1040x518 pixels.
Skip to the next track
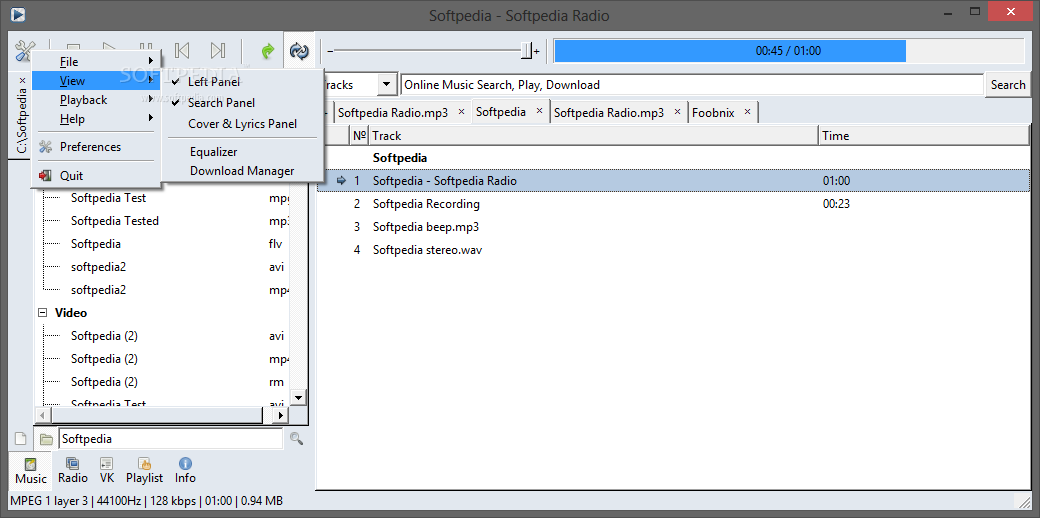coord(218,51)
